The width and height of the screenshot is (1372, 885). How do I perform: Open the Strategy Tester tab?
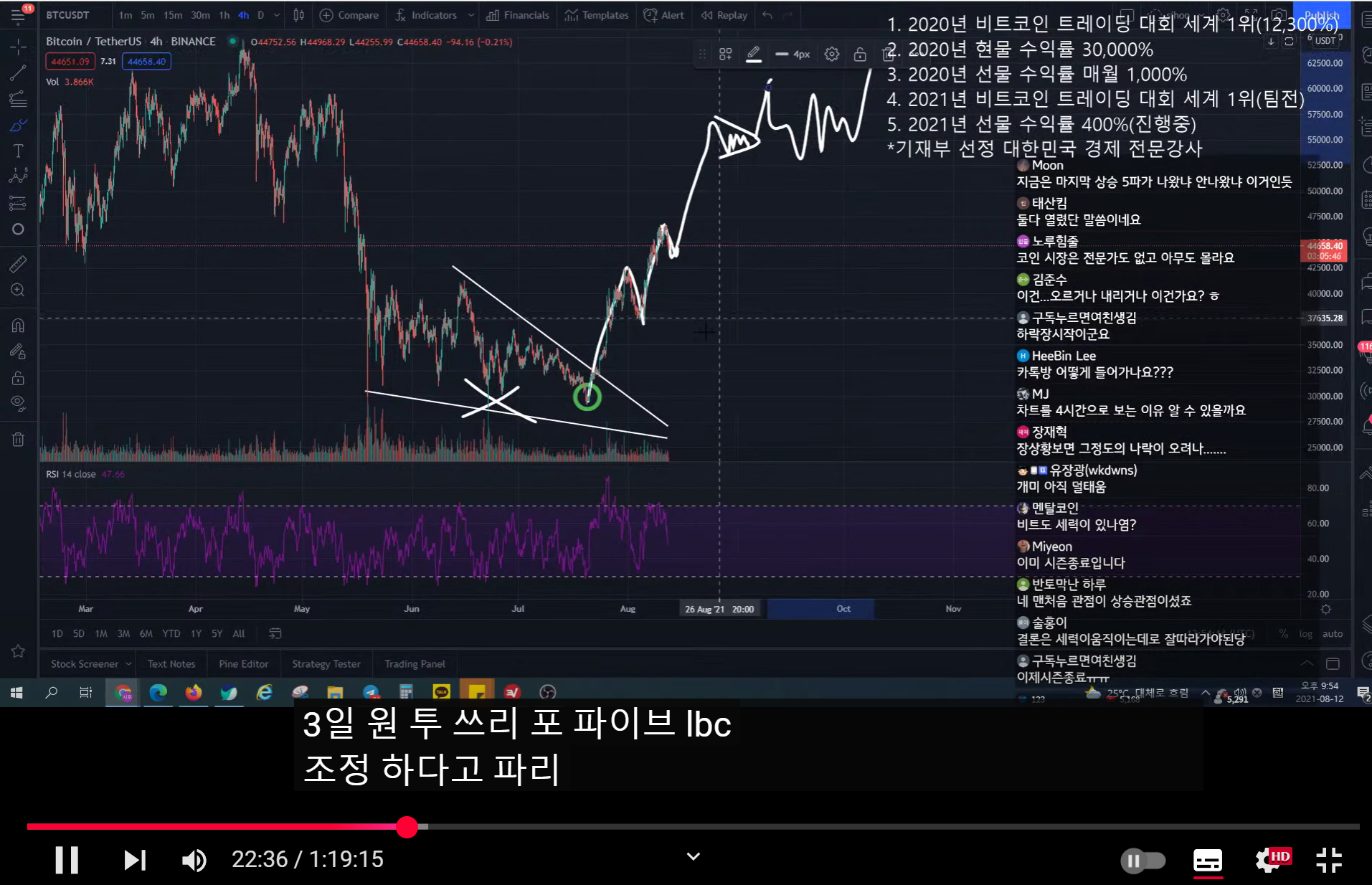[326, 664]
